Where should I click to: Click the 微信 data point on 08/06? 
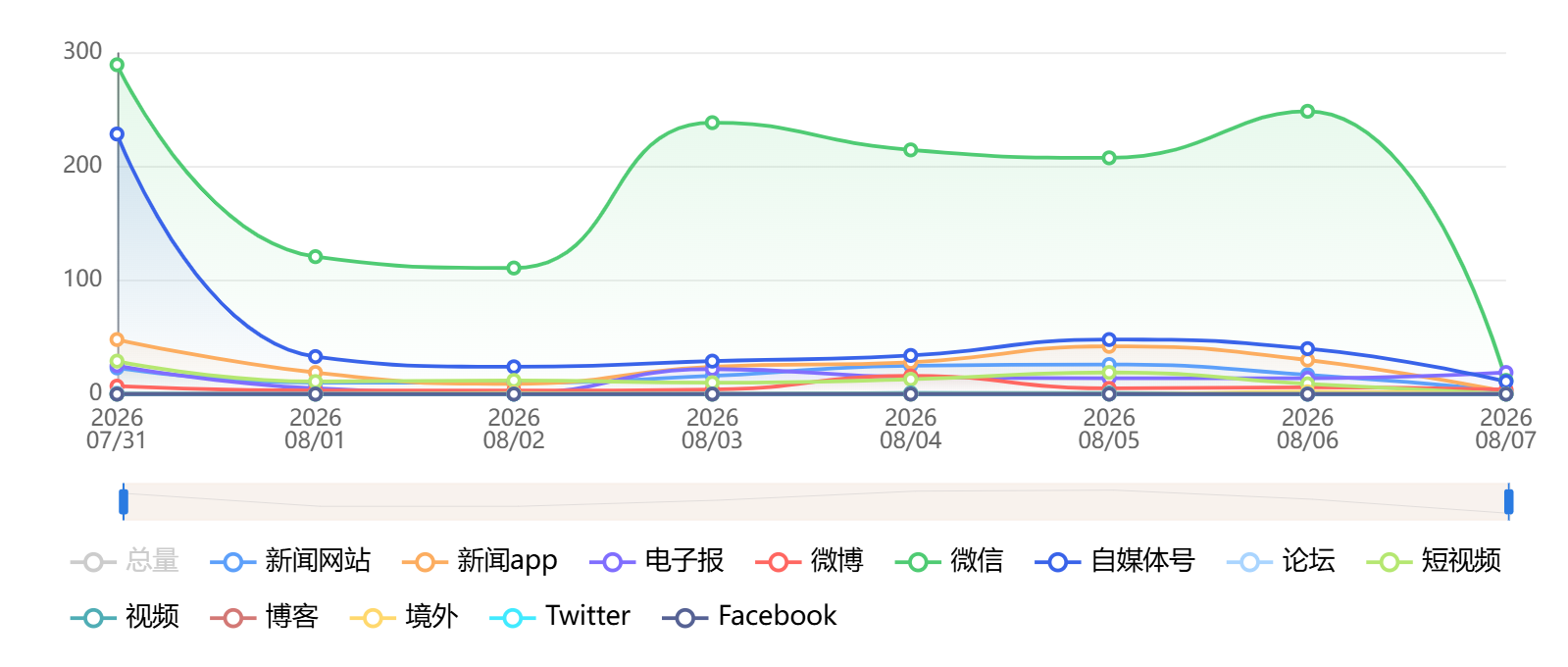(x=1307, y=112)
